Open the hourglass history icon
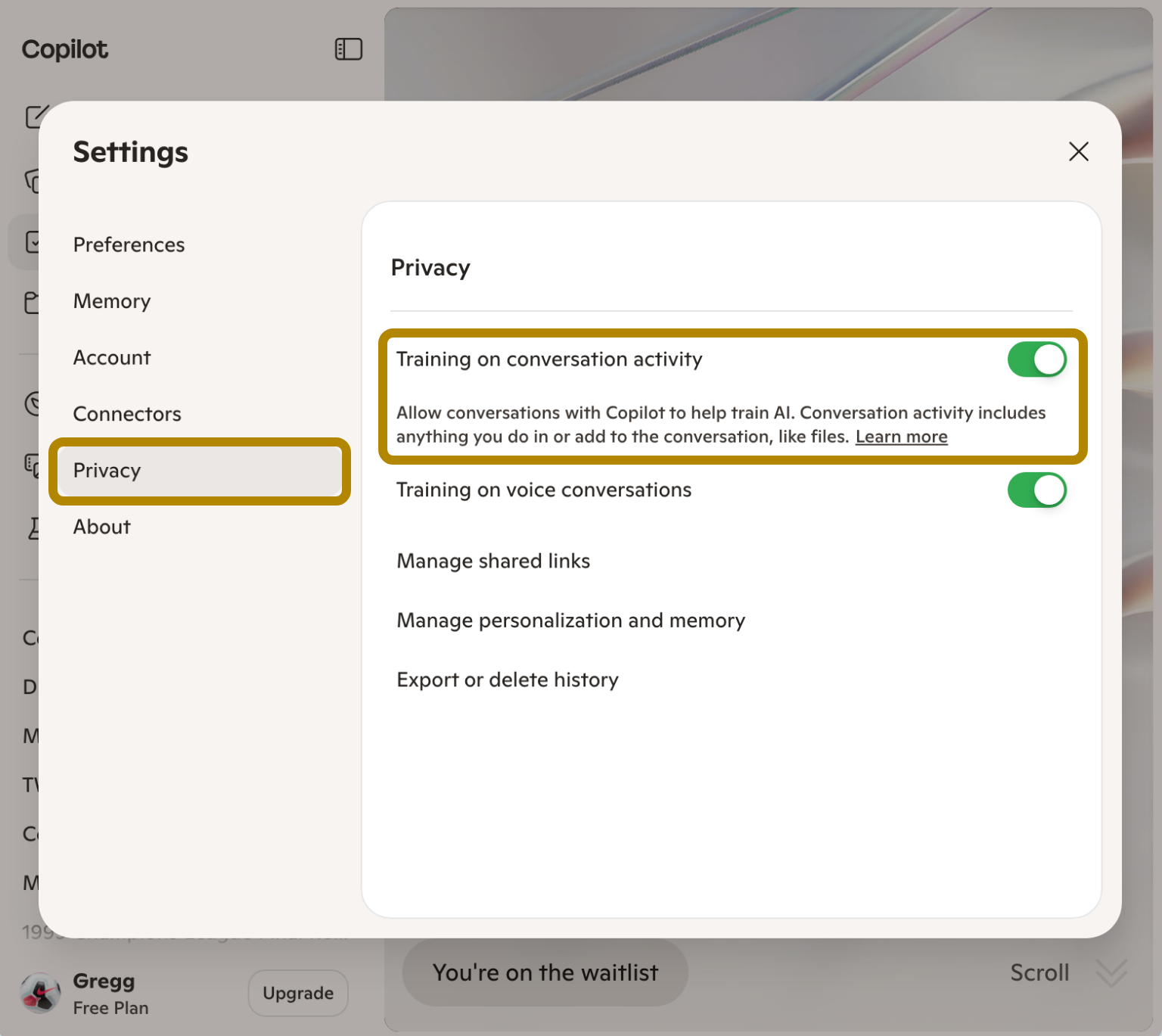This screenshot has height=1036, width=1162. pyautogui.click(x=34, y=527)
